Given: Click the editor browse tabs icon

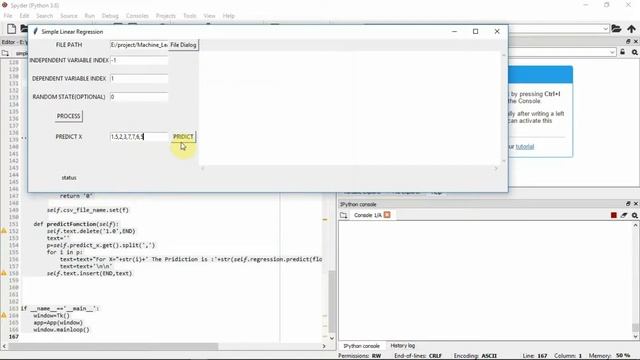Looking at the screenshot, I should [5, 53].
